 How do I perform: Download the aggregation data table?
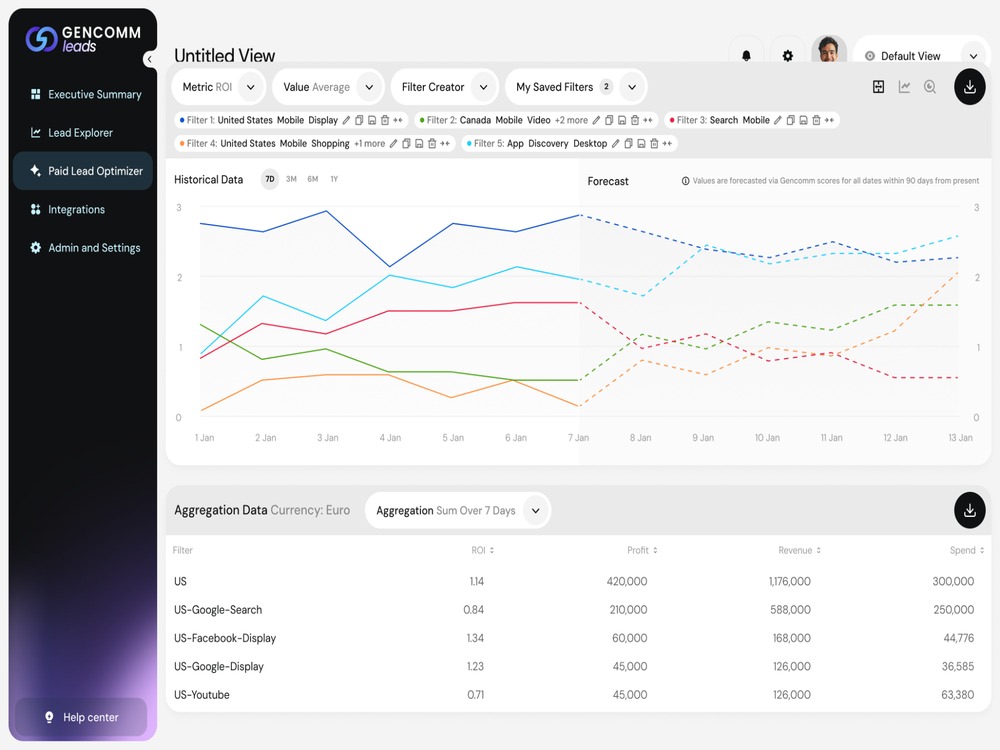point(969,510)
